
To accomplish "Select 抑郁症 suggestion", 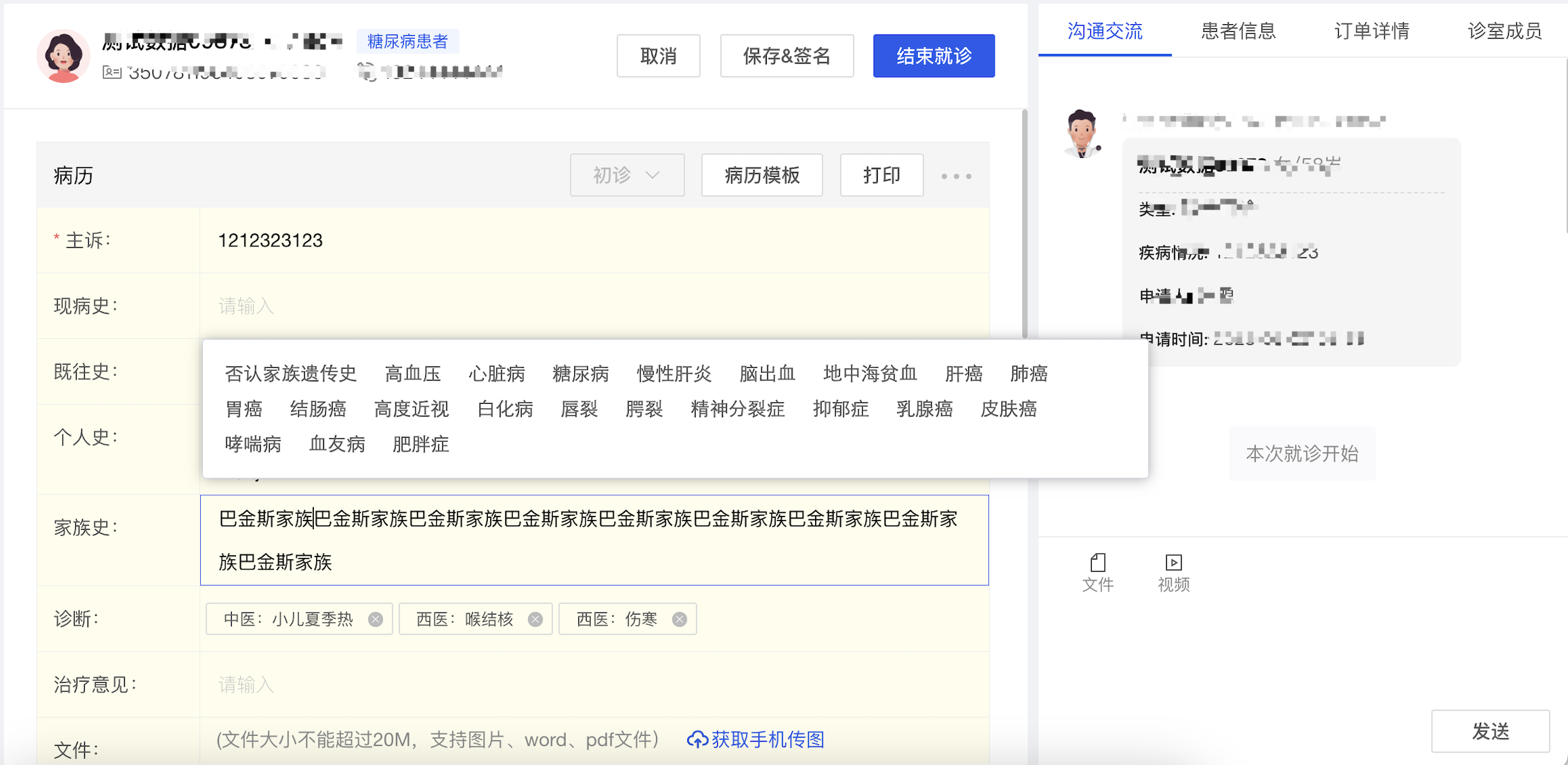I will pyautogui.click(x=841, y=409).
